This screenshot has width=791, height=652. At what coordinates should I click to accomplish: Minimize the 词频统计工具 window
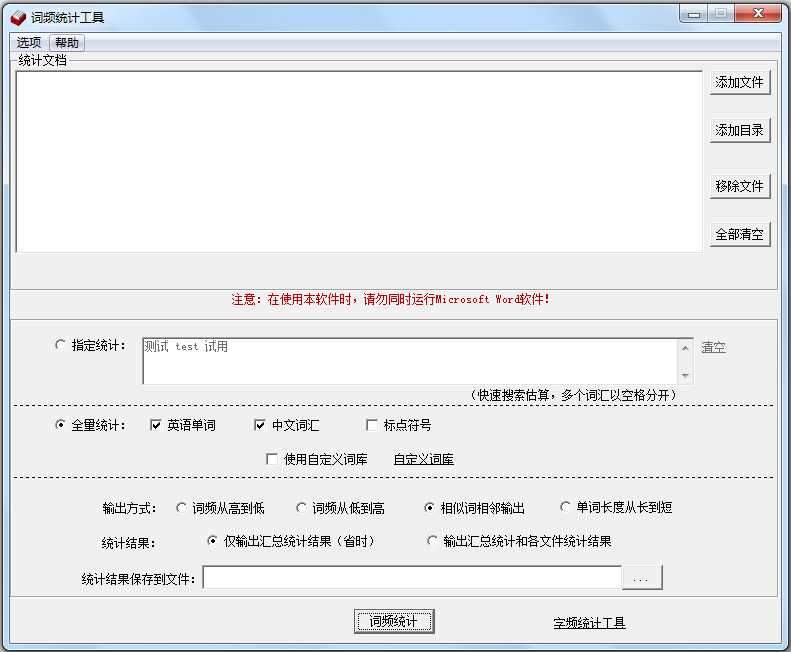[x=694, y=14]
